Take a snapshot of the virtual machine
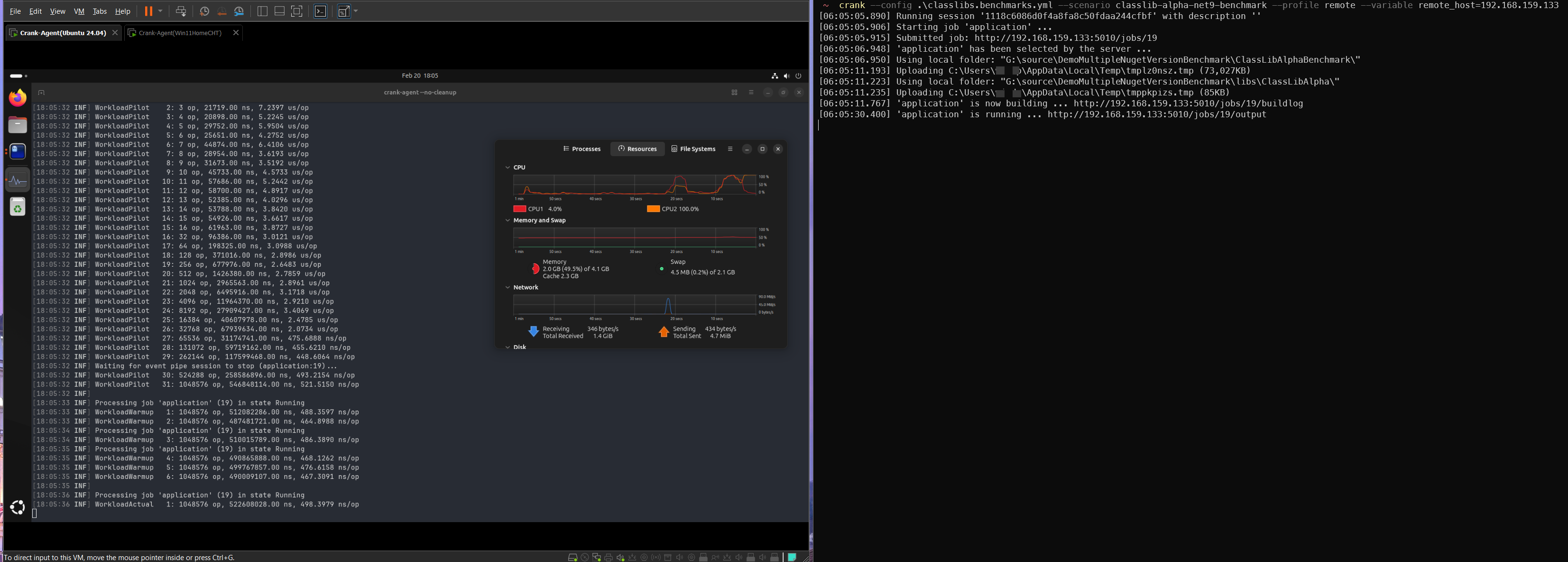 point(204,11)
